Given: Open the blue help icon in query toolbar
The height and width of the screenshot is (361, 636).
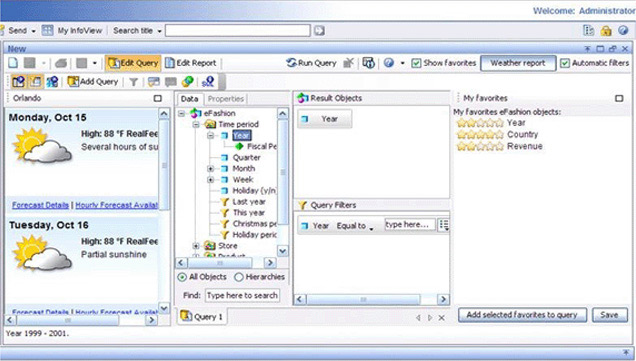Looking at the screenshot, I should pos(389,63).
